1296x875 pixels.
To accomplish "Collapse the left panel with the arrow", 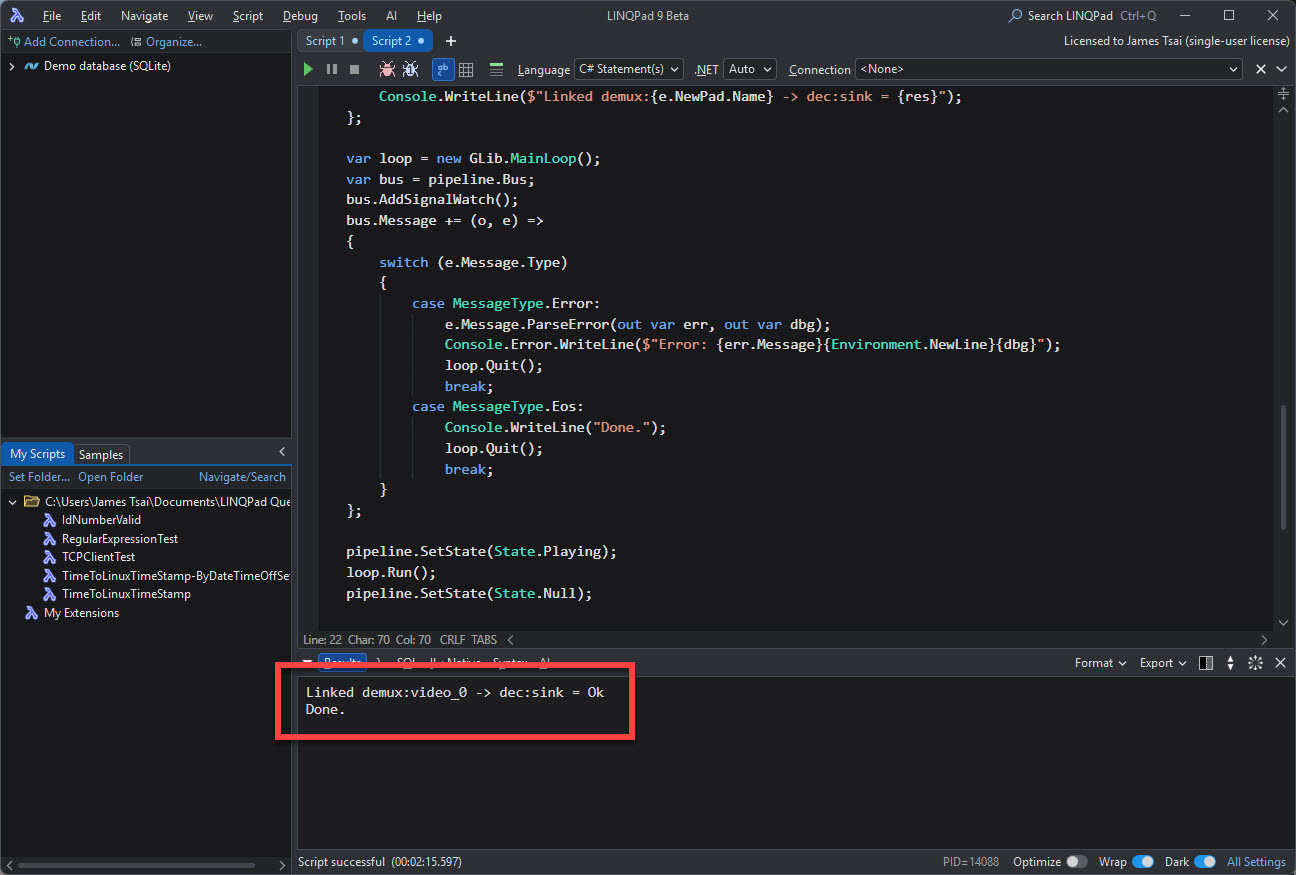I will (x=282, y=453).
